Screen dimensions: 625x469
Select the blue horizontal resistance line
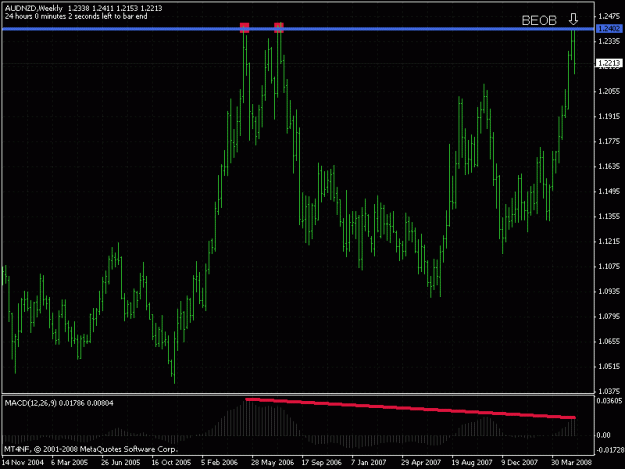click(x=298, y=29)
